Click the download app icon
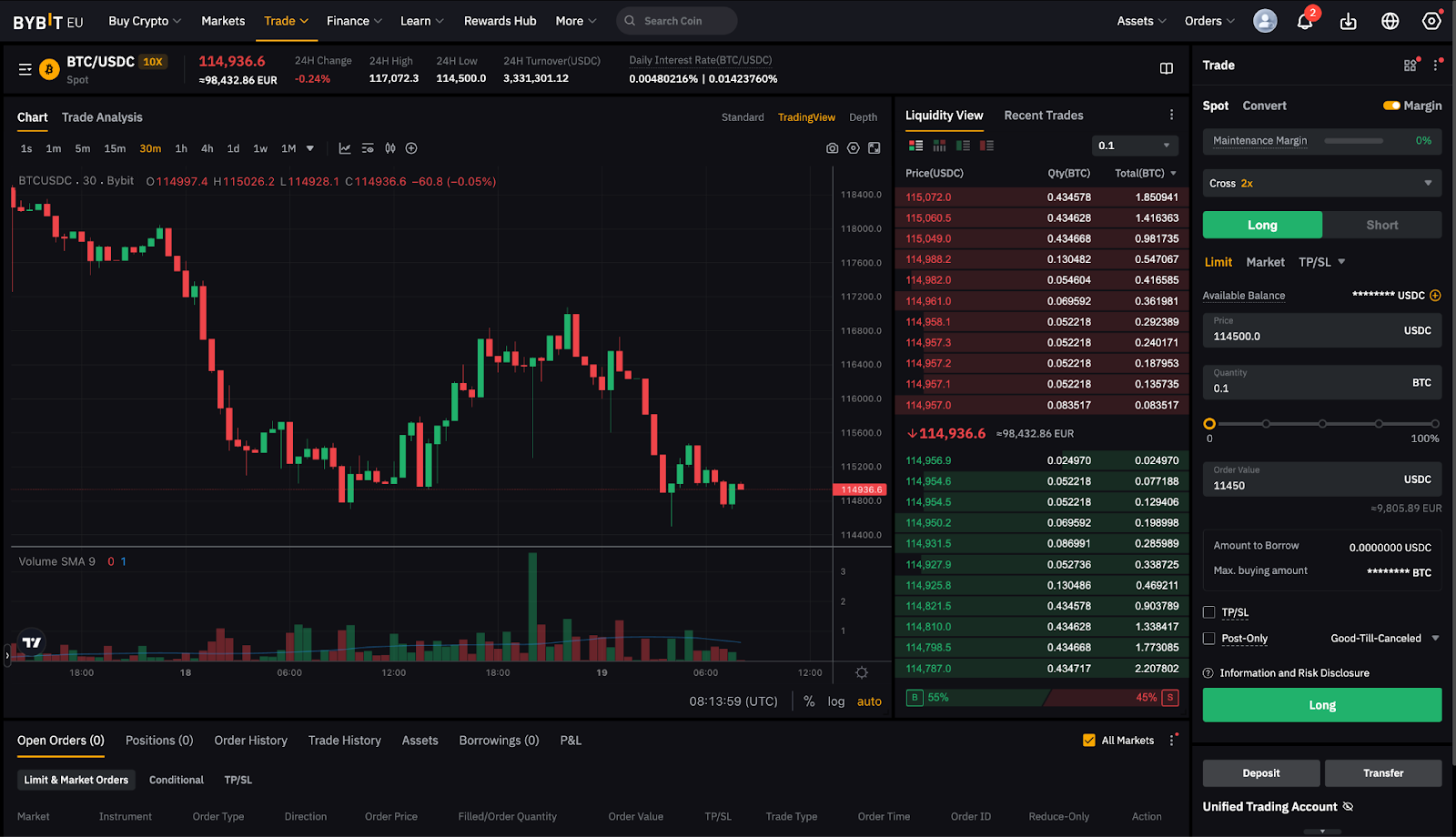 (1348, 22)
